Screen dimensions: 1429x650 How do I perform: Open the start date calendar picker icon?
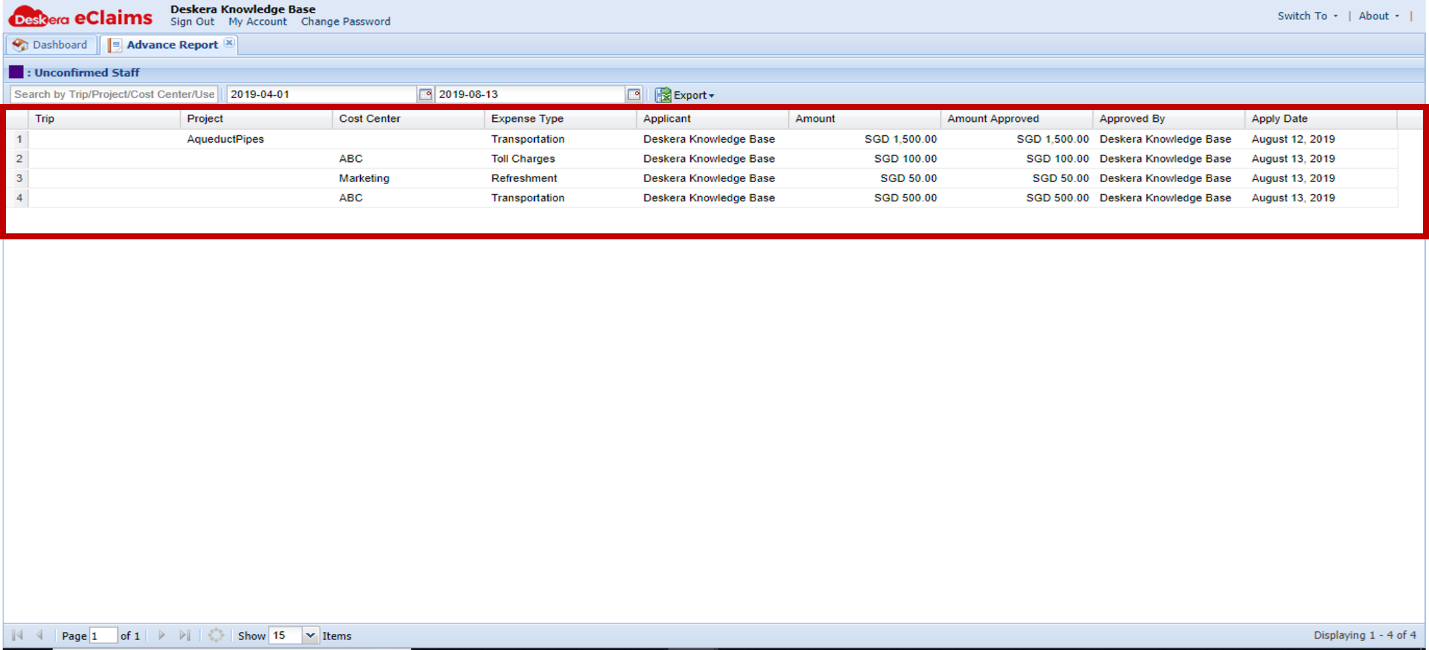tap(425, 95)
